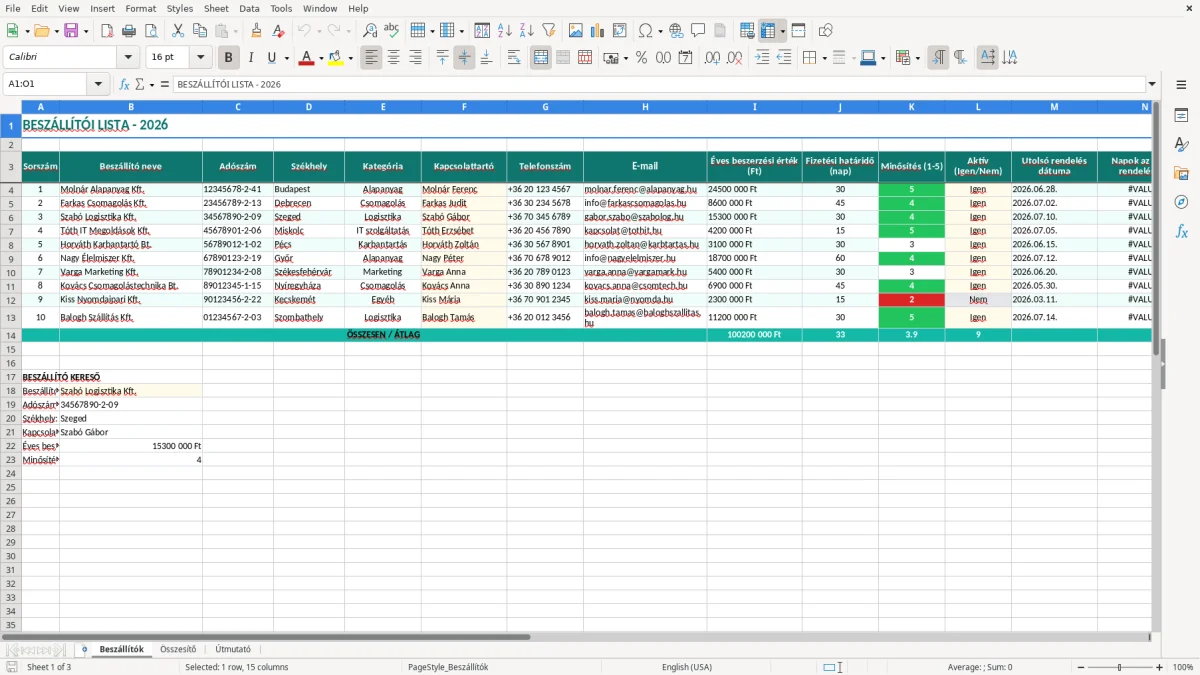Format cells as percent

pyautogui.click(x=642, y=58)
